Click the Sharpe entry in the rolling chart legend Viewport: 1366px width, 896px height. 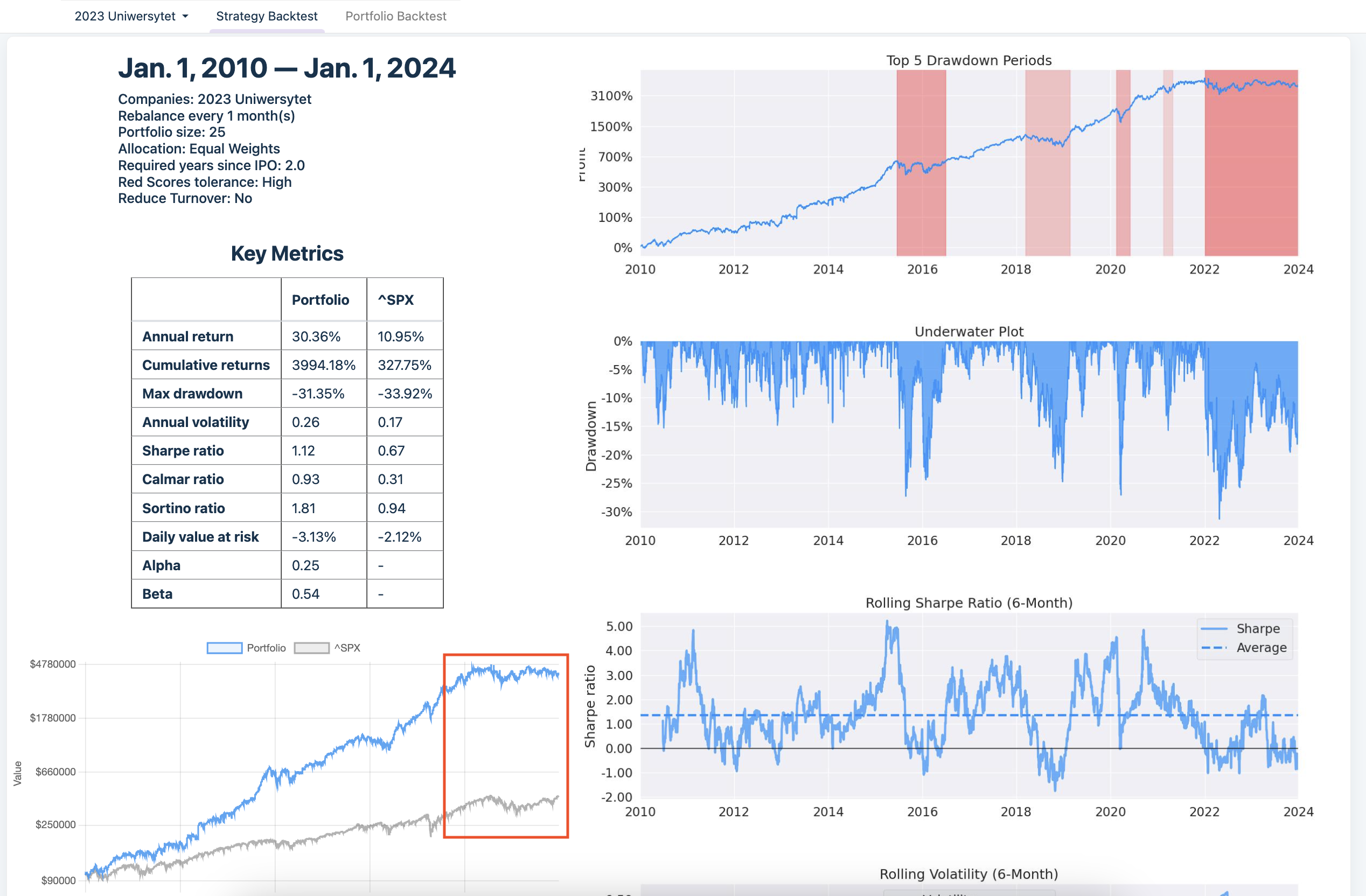pyautogui.click(x=1257, y=629)
